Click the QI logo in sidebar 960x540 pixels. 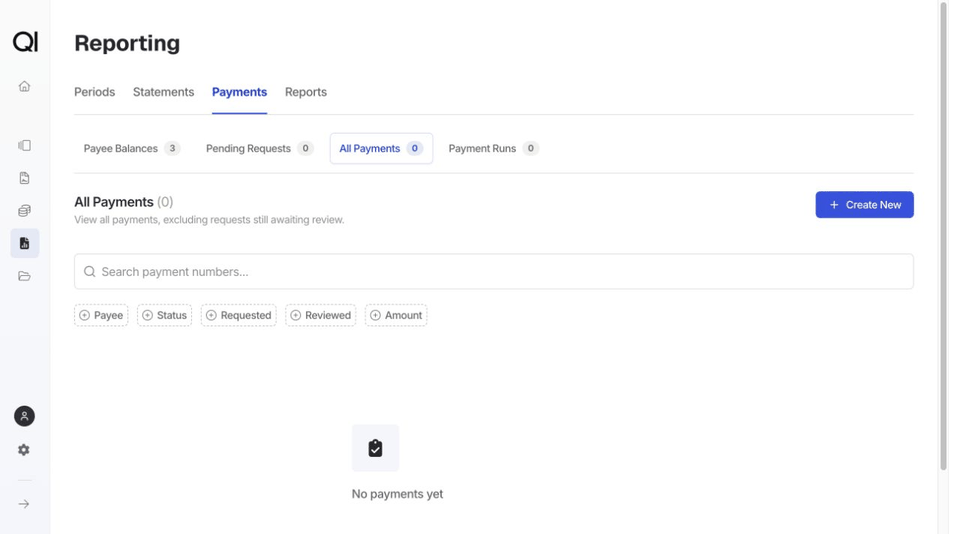coord(25,42)
